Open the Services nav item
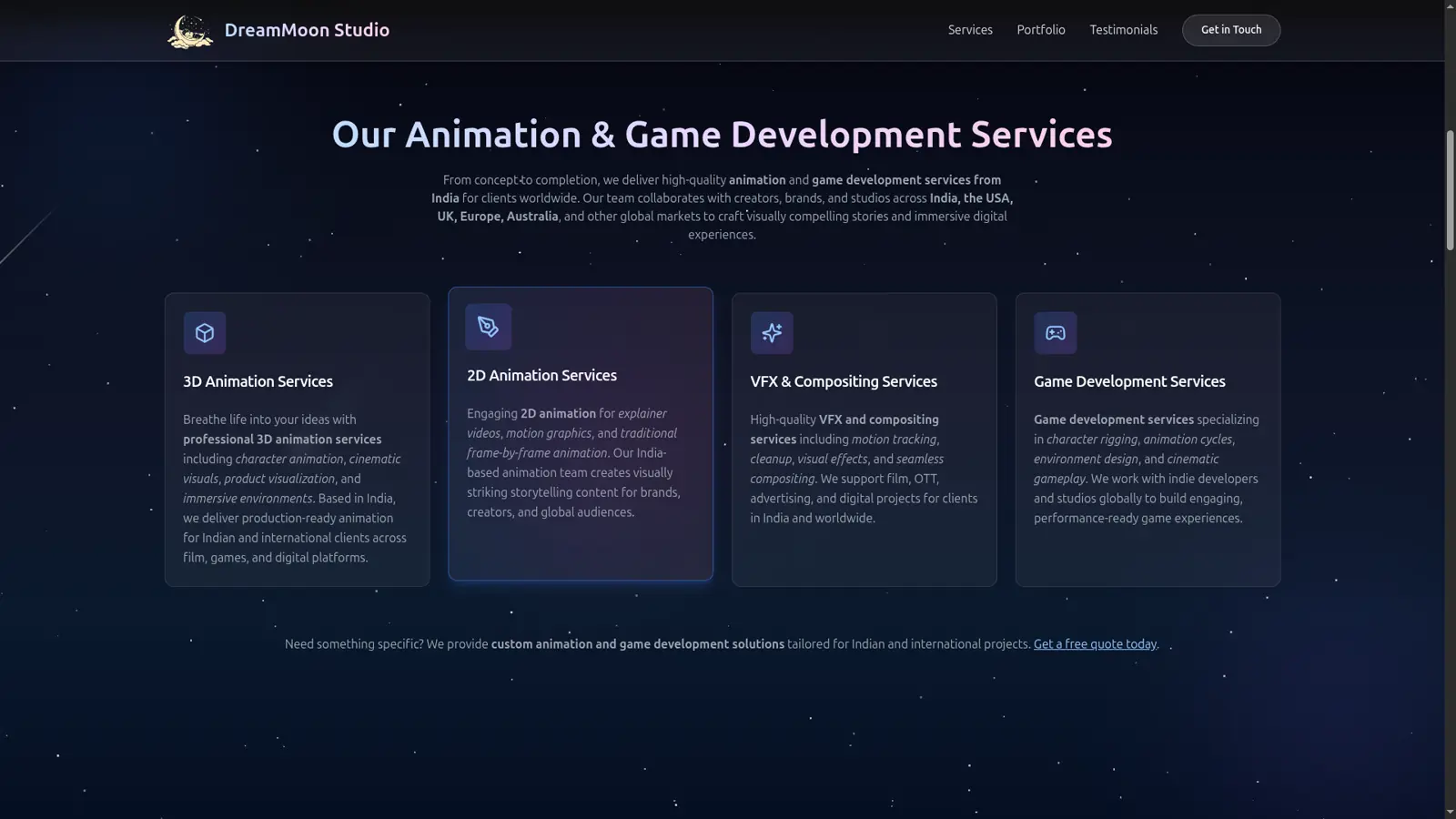 (x=970, y=30)
